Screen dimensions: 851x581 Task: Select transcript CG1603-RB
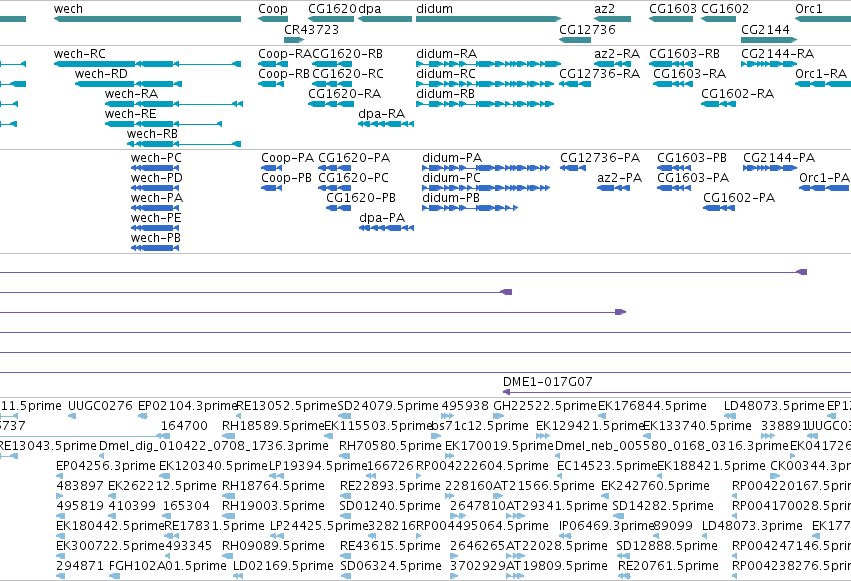(671, 64)
